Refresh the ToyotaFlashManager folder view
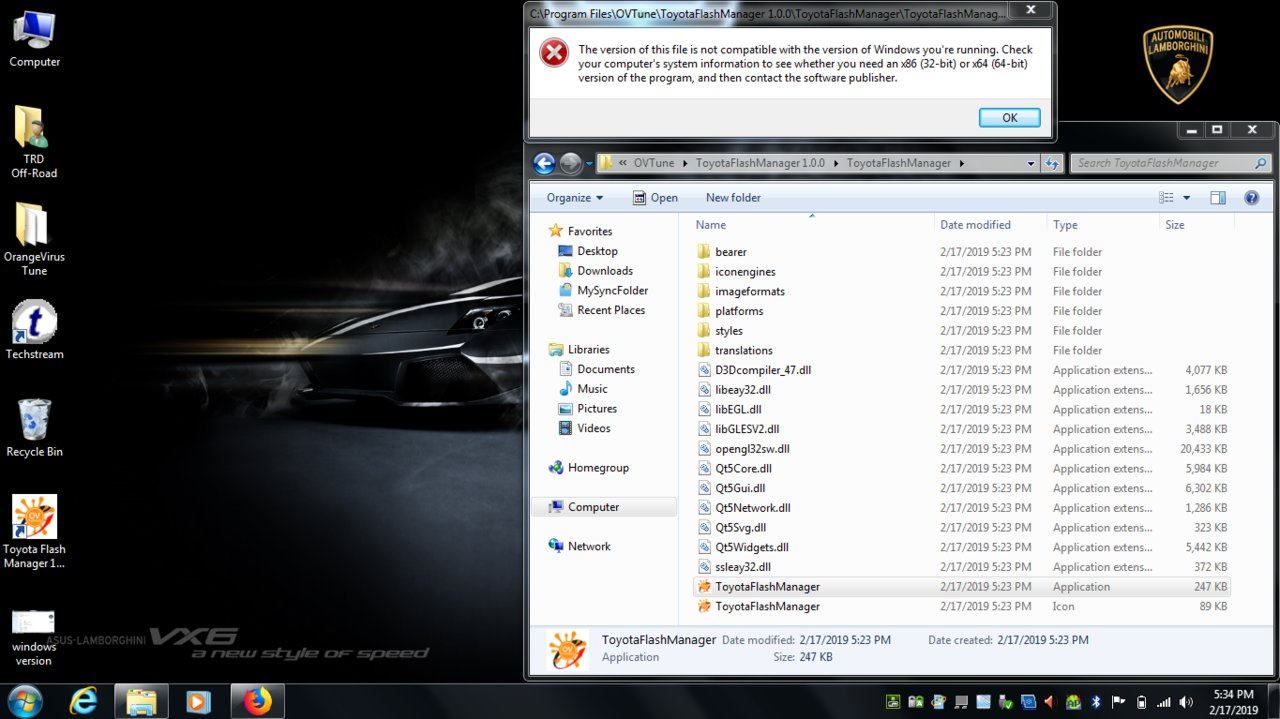This screenshot has height=719, width=1280. coord(1052,163)
